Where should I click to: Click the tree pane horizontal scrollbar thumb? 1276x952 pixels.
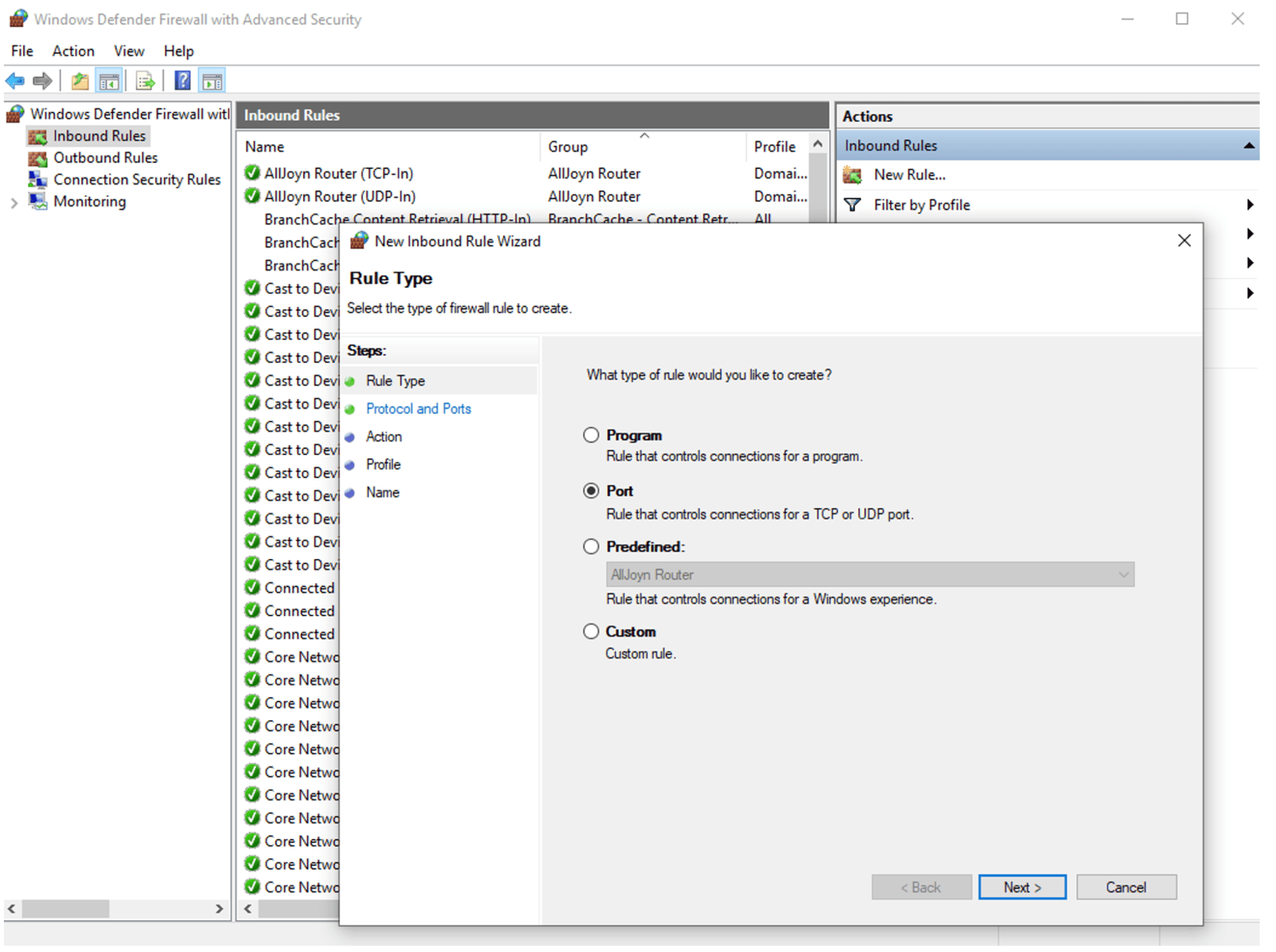point(65,909)
